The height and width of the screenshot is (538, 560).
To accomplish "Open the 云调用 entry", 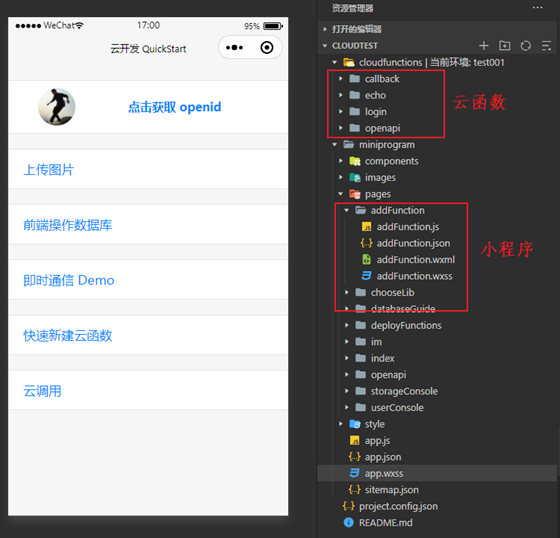I will click(x=148, y=391).
